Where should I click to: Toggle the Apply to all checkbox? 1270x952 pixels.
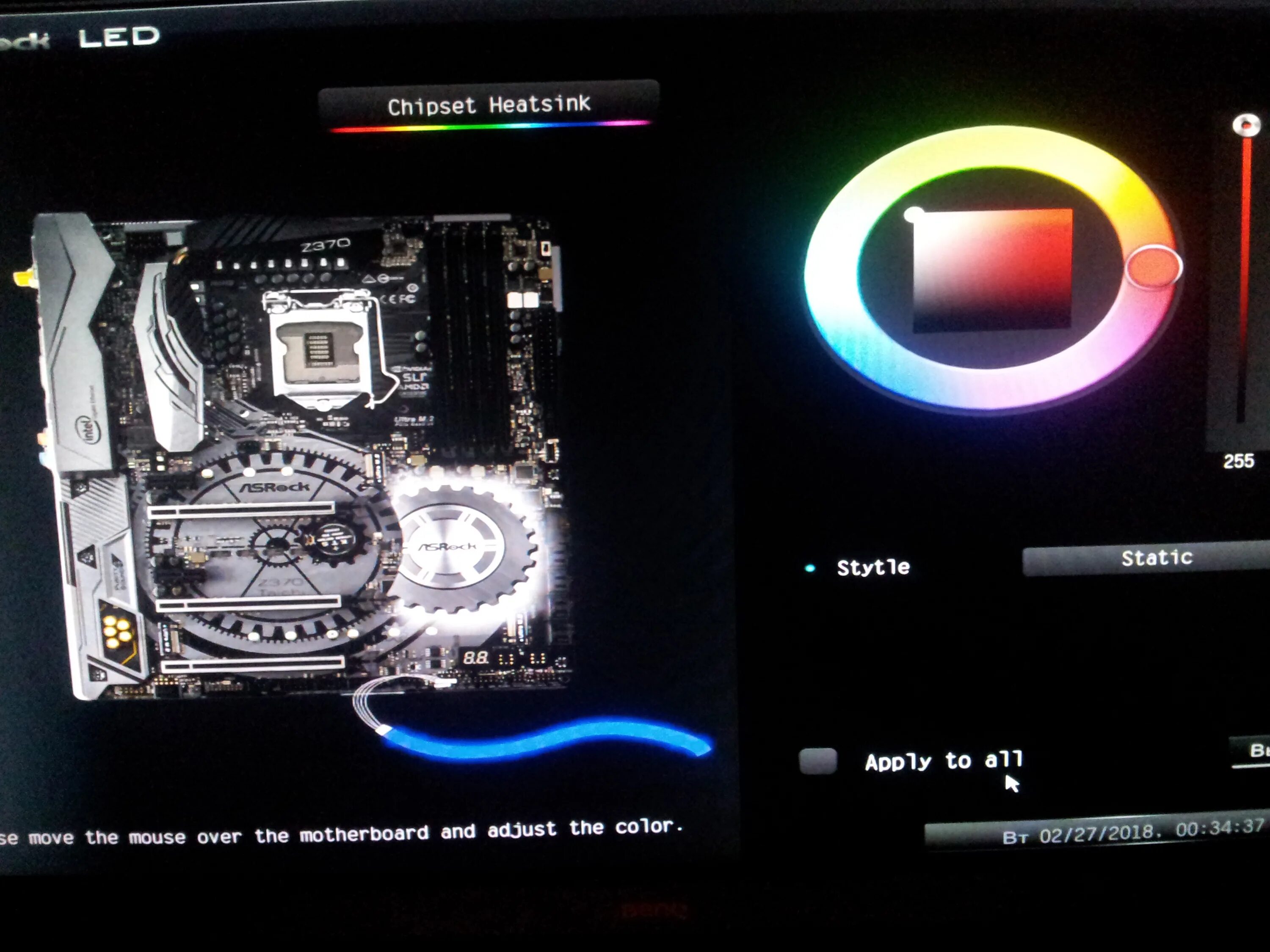(817, 762)
